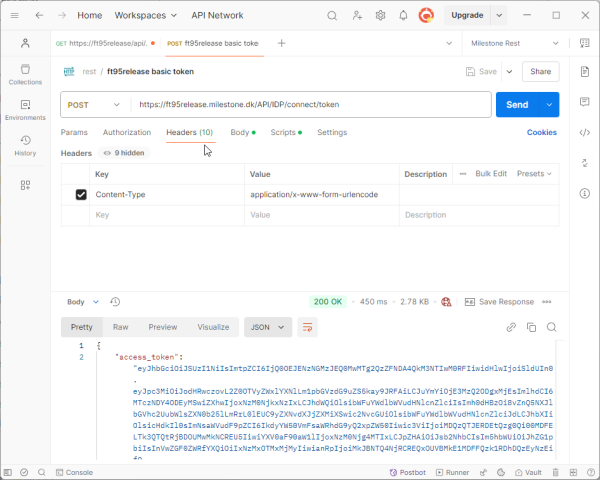Show the 9 hidden headers
600x480 pixels.
(122, 153)
